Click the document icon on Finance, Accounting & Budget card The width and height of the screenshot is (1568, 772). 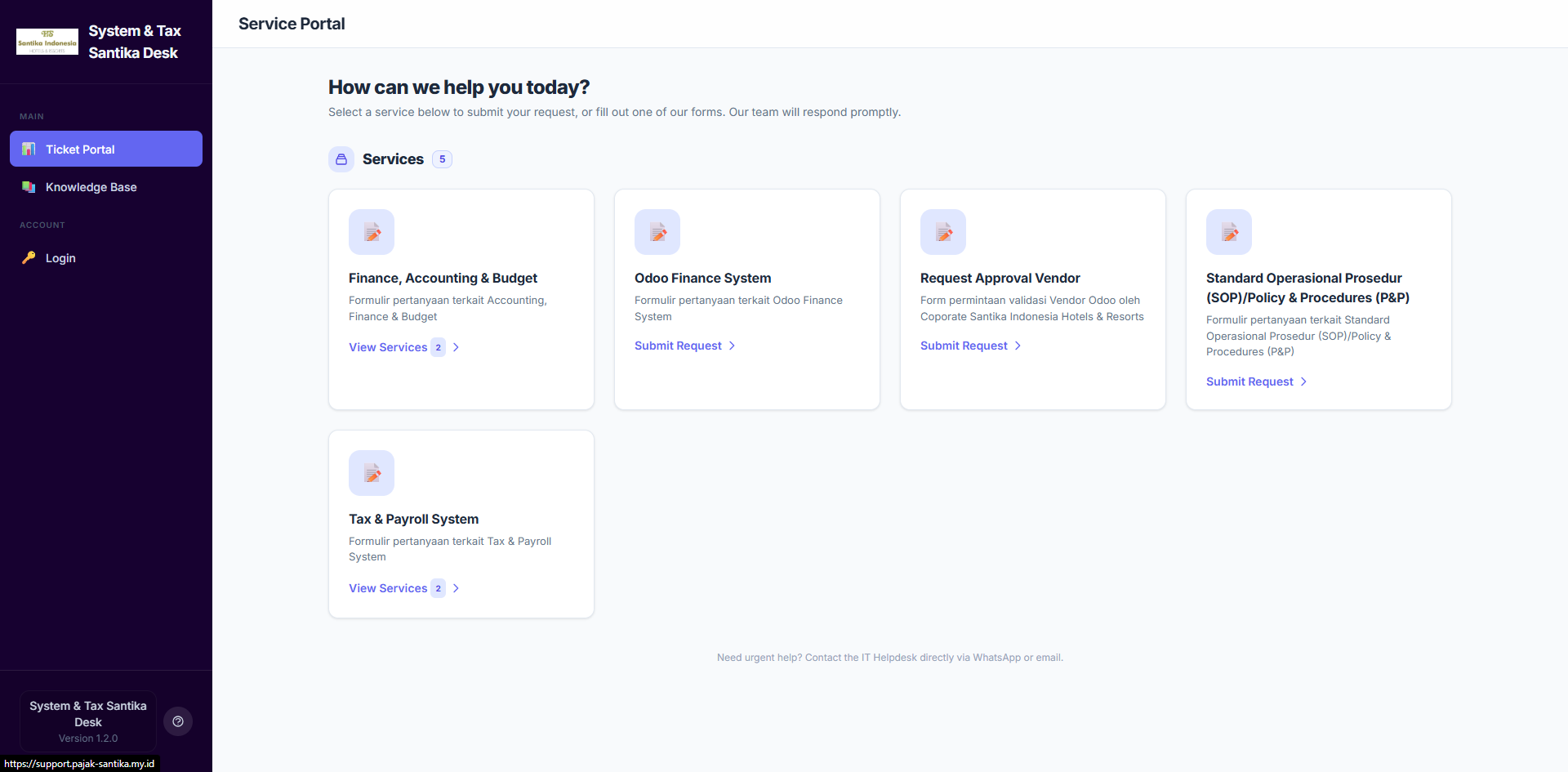(372, 232)
